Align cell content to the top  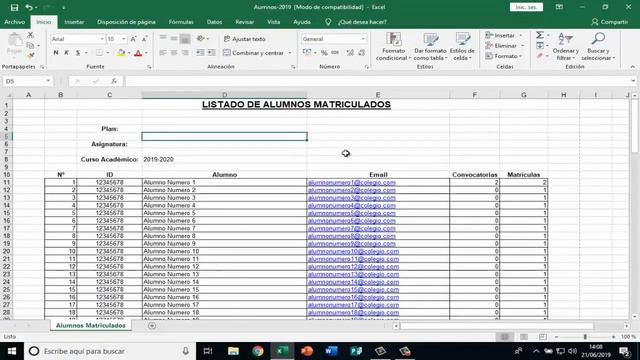tap(163, 39)
